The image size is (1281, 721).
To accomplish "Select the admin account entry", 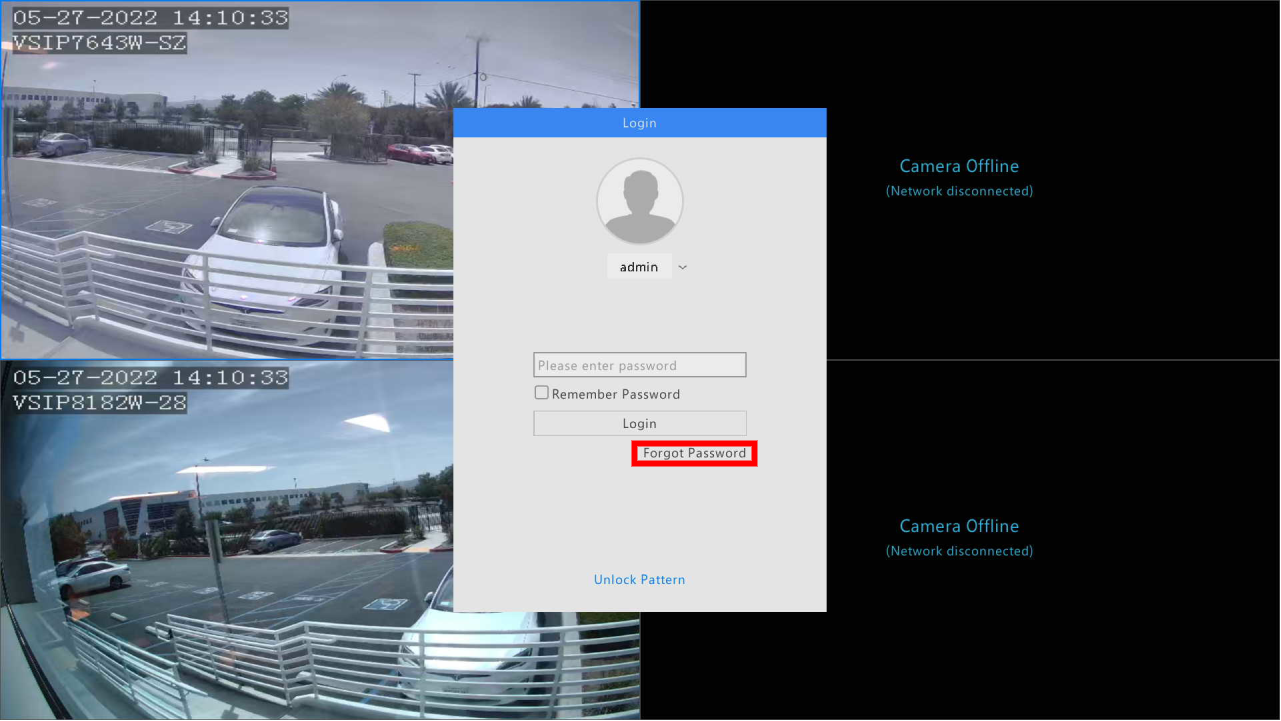I will (x=639, y=266).
